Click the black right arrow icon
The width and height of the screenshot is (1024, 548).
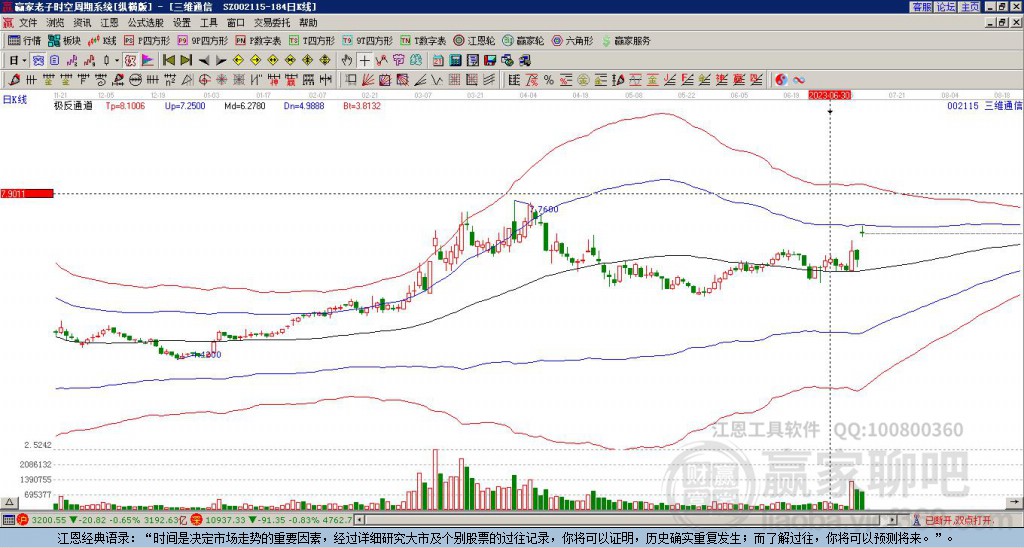coord(221,61)
